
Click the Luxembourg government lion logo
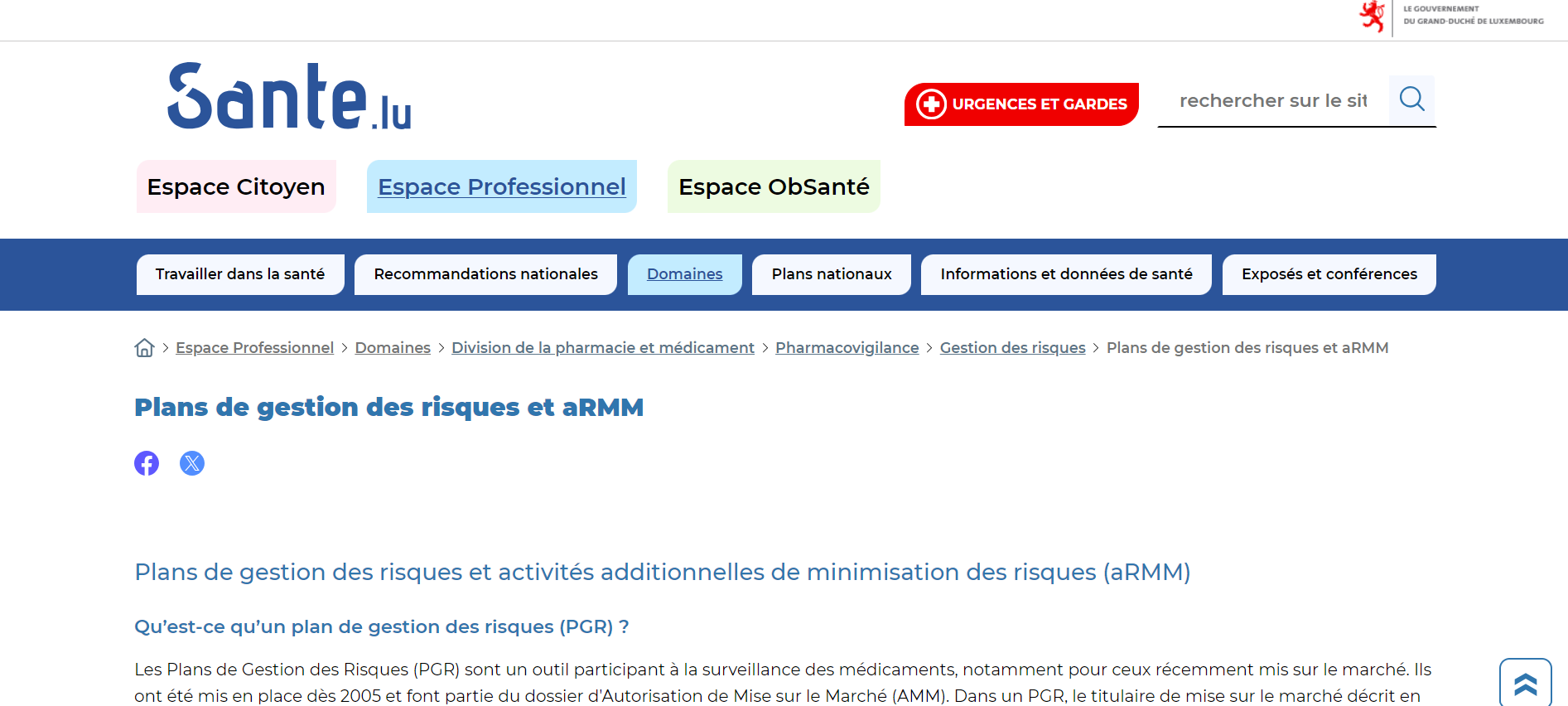point(1372,17)
